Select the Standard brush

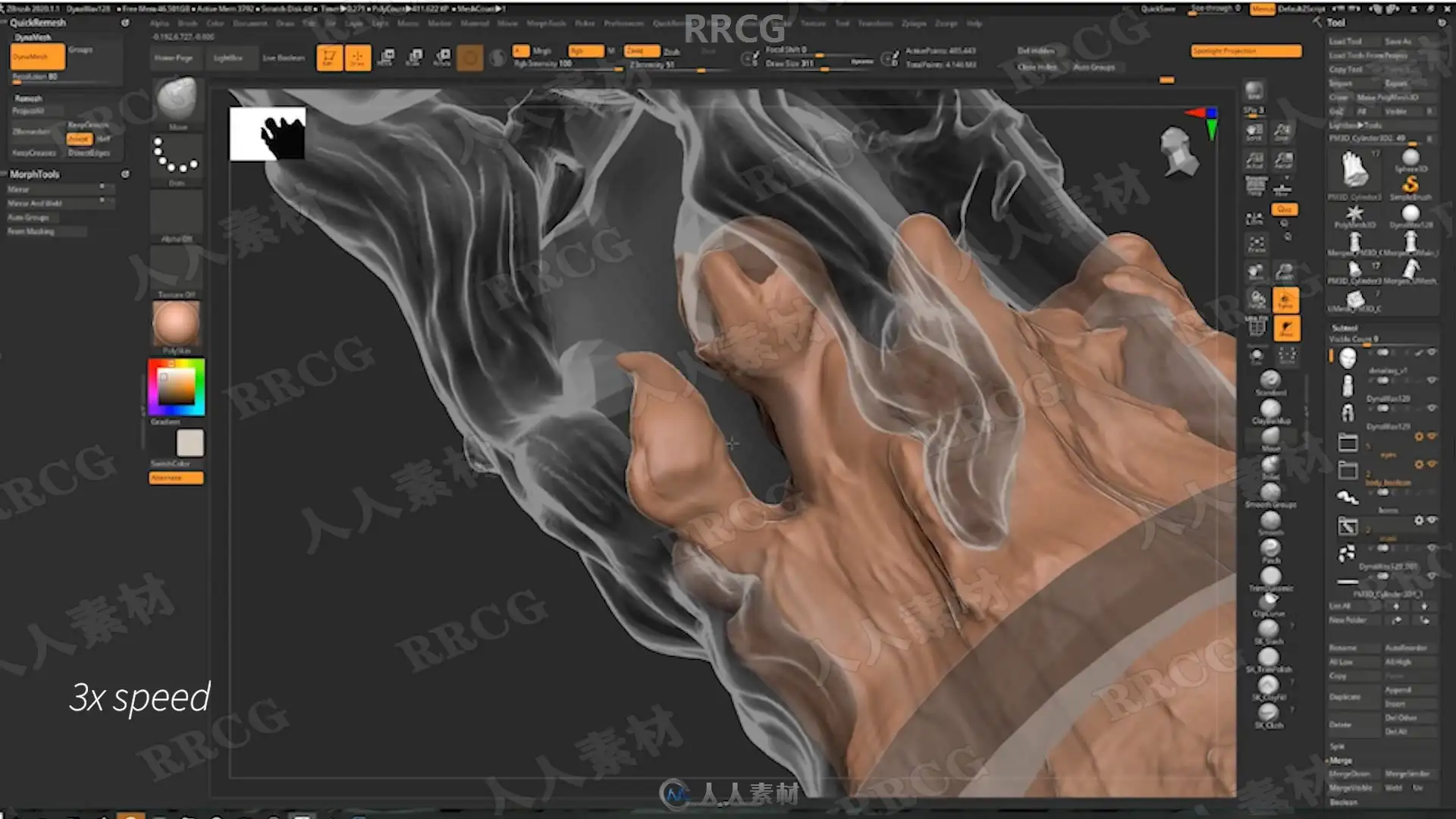1270,381
